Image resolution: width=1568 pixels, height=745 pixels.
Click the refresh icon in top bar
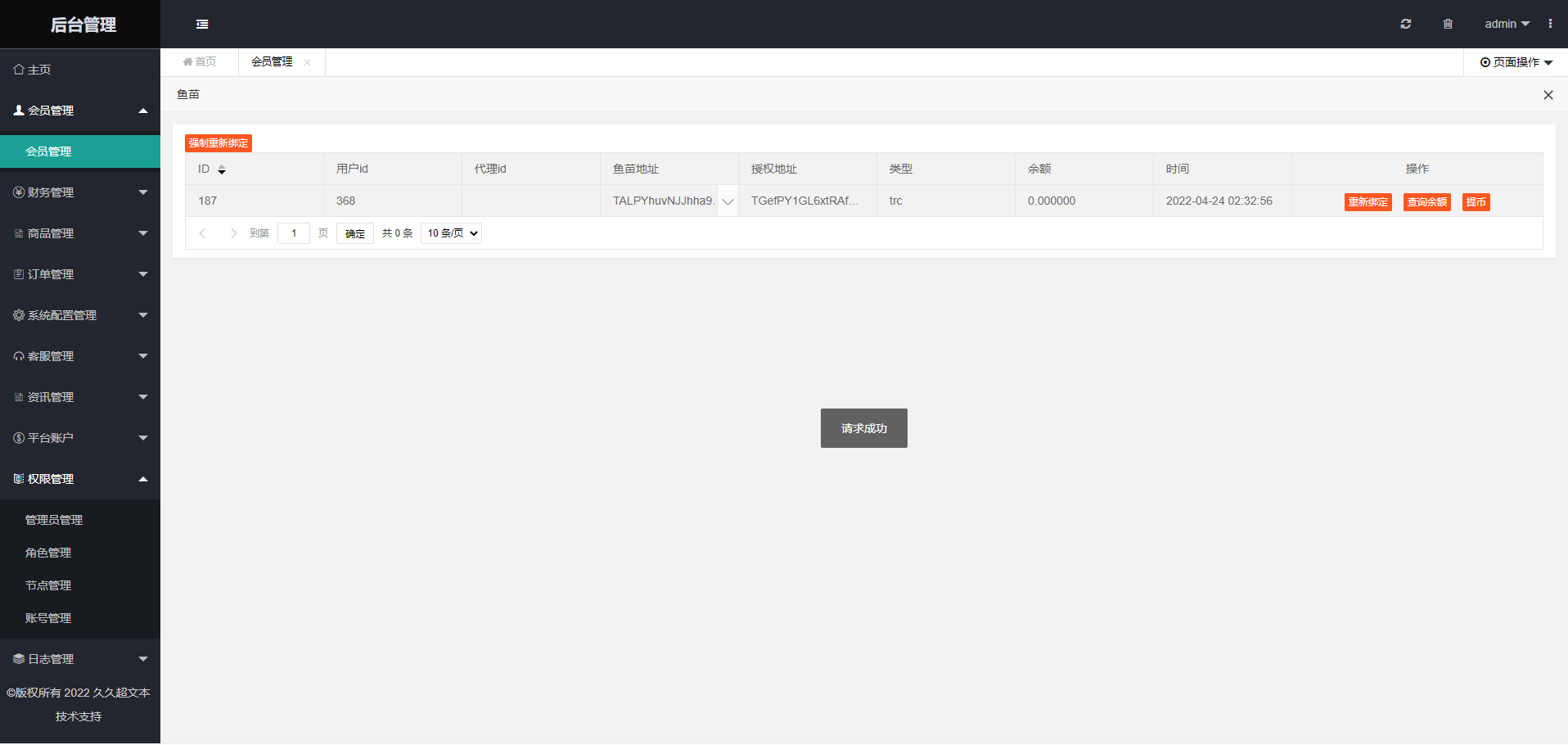click(1406, 24)
